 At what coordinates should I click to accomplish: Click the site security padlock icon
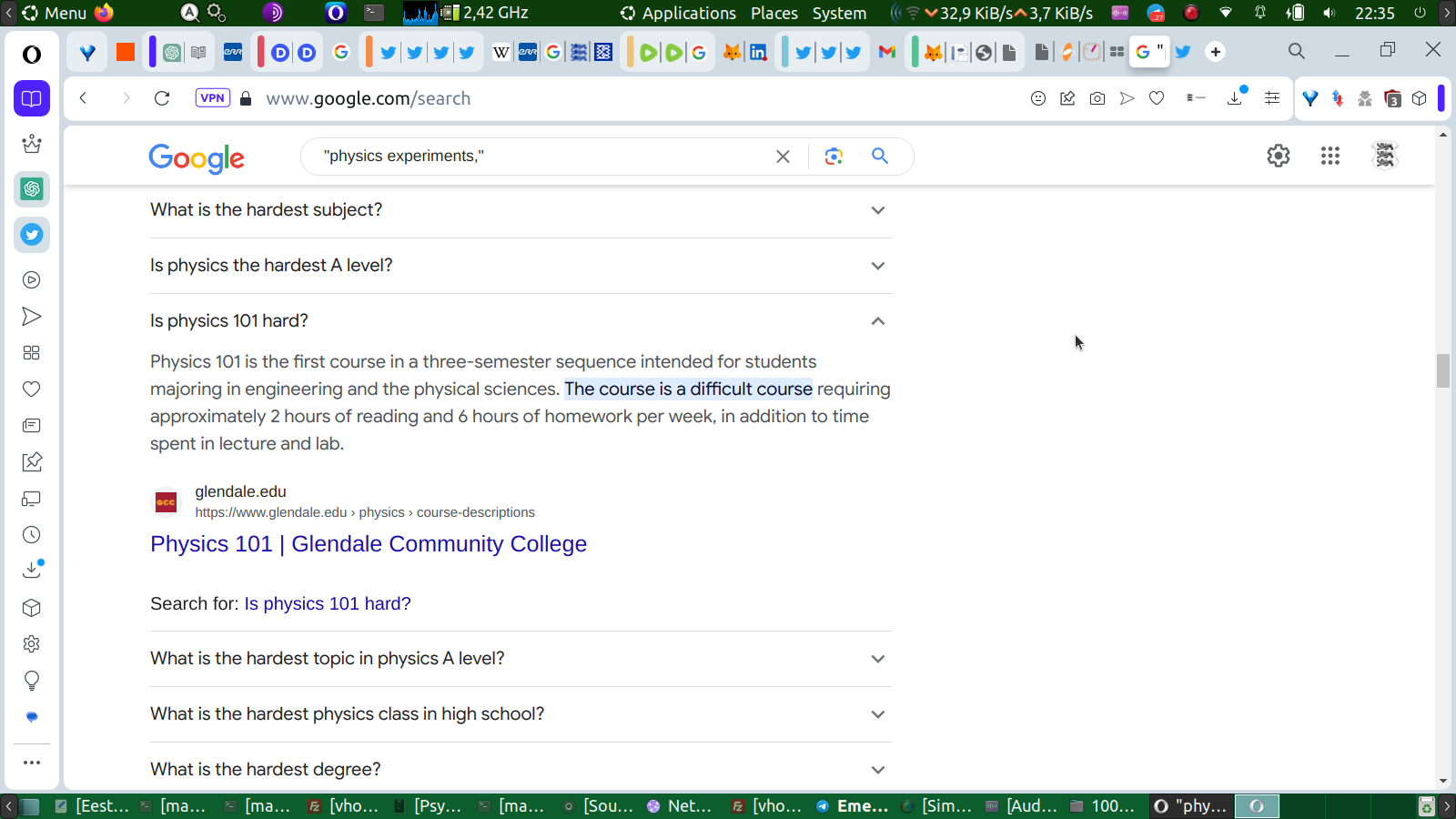pos(246,98)
